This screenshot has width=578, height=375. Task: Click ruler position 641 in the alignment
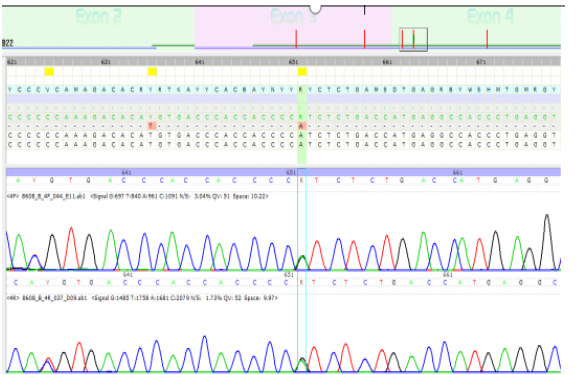coord(199,62)
